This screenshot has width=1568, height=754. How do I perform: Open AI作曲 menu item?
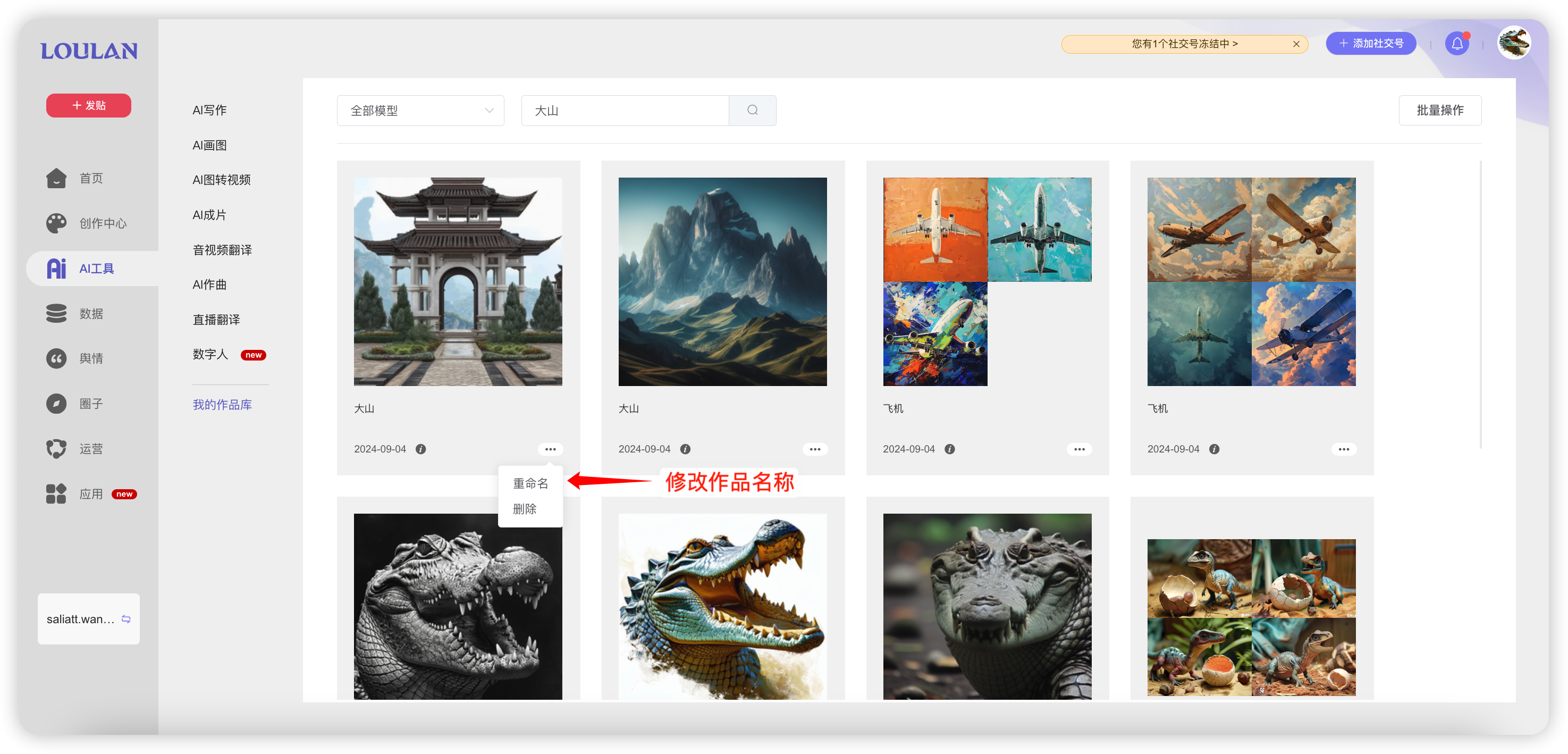(x=209, y=284)
